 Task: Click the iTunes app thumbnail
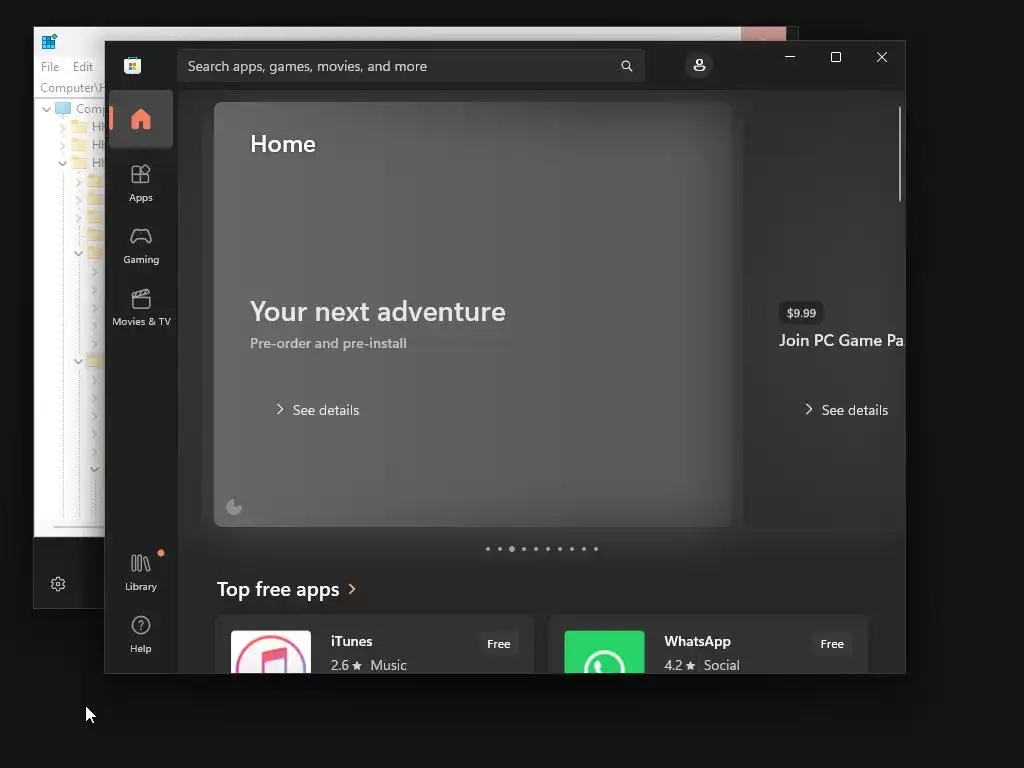271,652
